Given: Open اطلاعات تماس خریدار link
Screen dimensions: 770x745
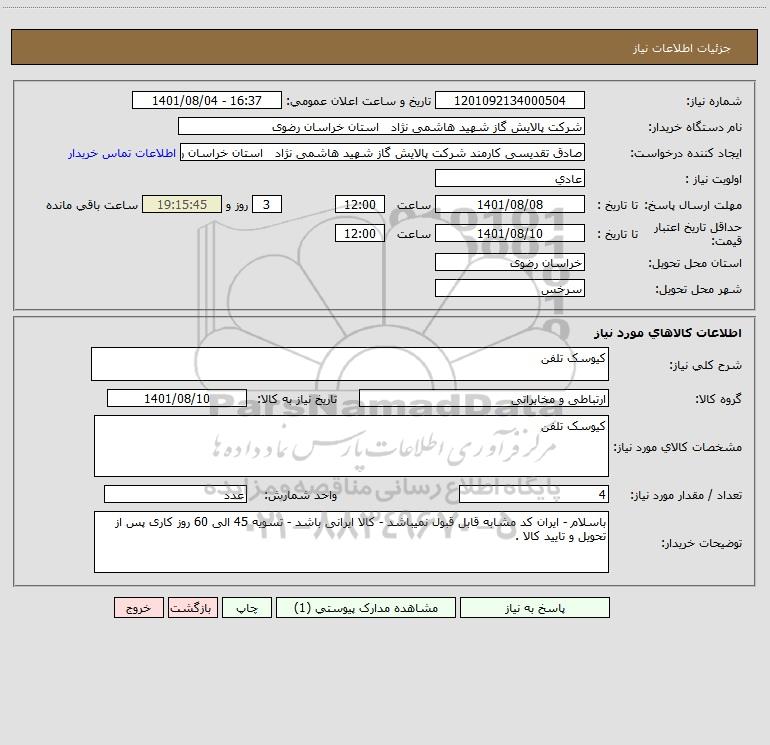Looking at the screenshot, I should [x=122, y=153].
